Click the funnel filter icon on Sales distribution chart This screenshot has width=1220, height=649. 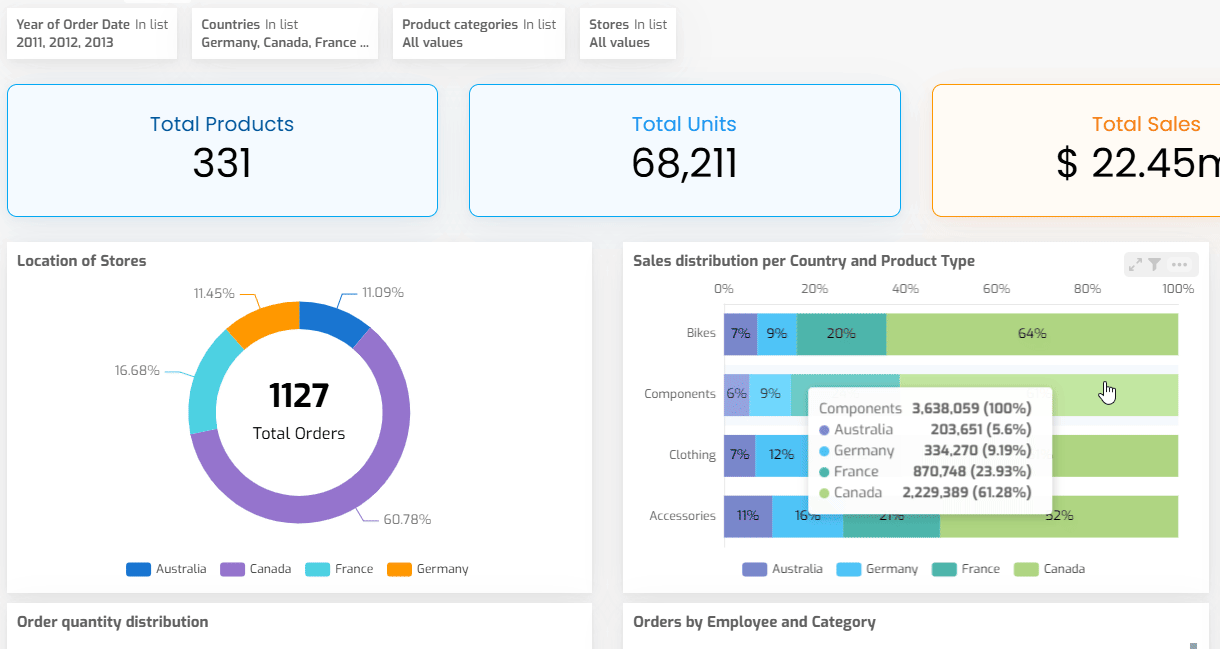(1155, 265)
